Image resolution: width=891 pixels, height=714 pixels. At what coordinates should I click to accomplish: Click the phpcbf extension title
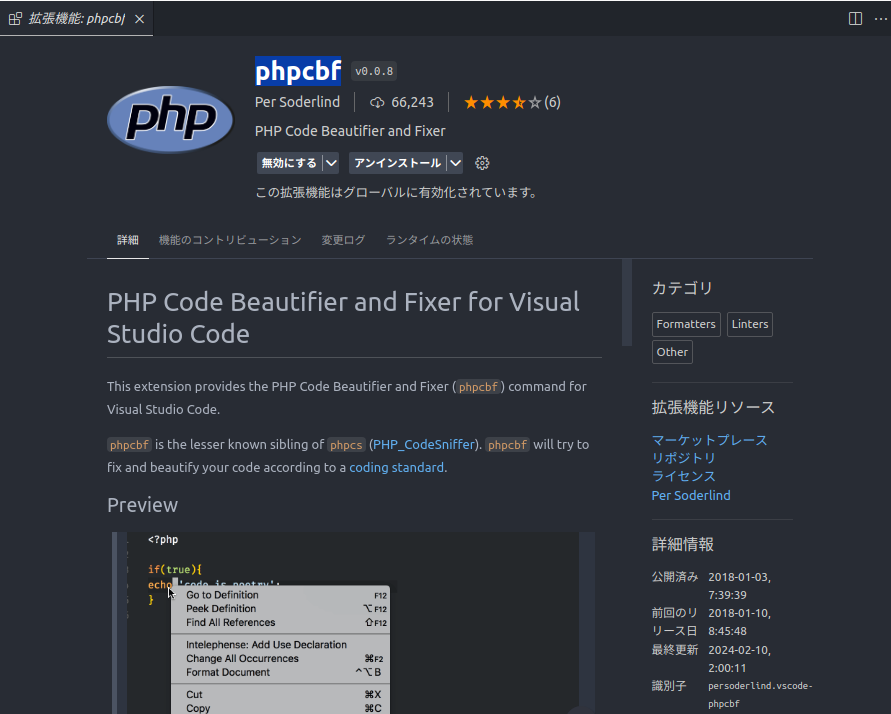pos(298,71)
